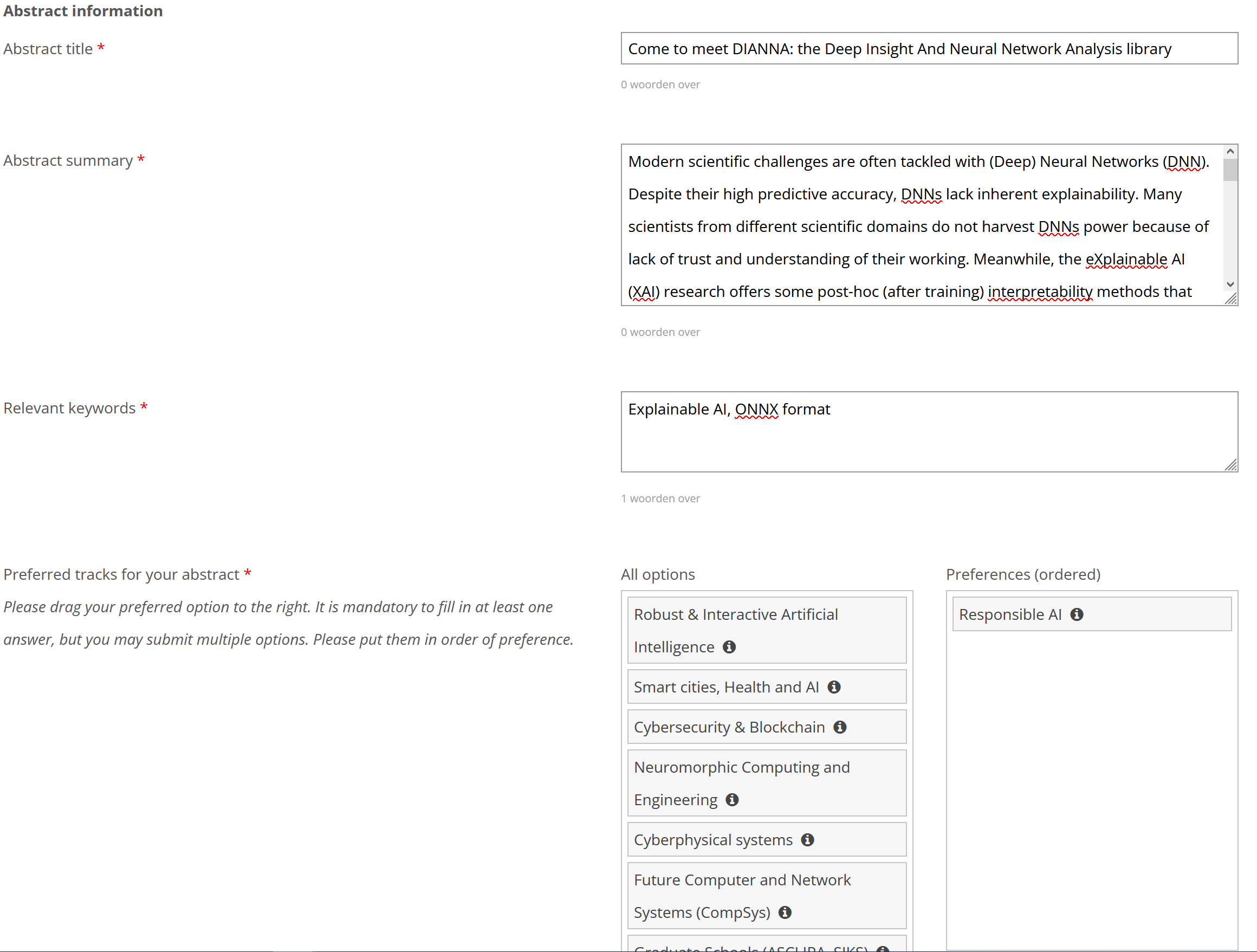
Task: Click the scroll-up arrow in the summary box
Action: pos(1230,151)
